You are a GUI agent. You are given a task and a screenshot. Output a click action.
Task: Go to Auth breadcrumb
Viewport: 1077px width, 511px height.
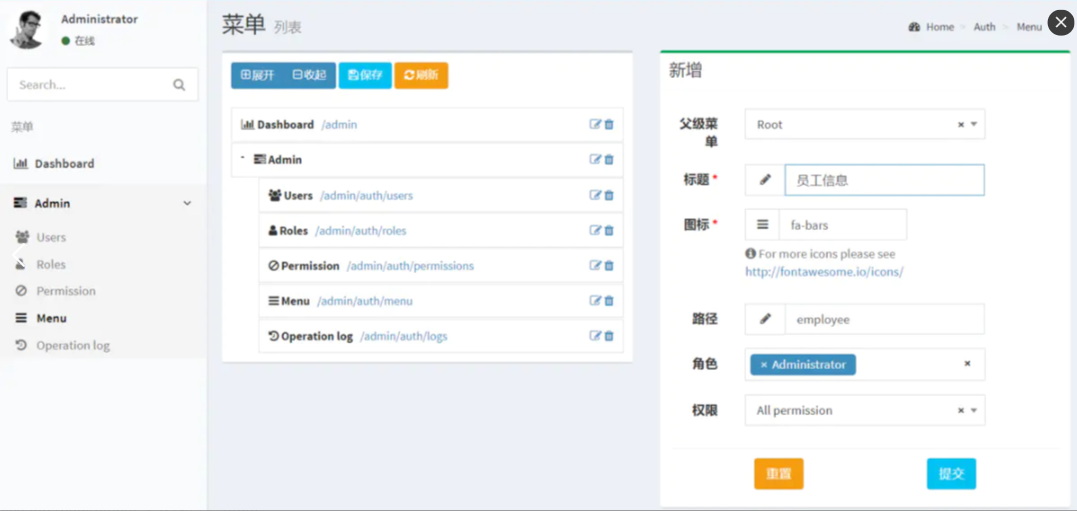tap(984, 27)
